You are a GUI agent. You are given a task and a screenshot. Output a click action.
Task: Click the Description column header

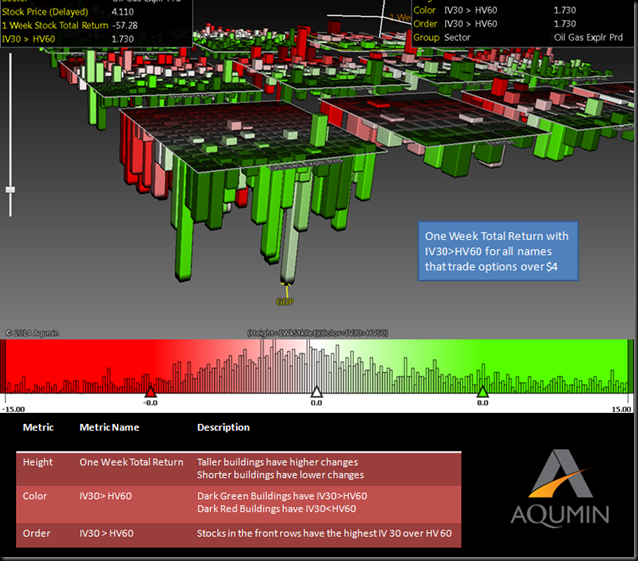[x=223, y=427]
